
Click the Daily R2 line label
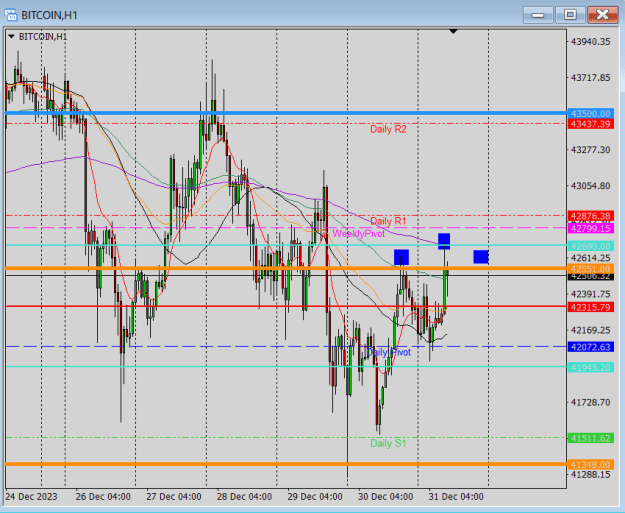[388, 130]
